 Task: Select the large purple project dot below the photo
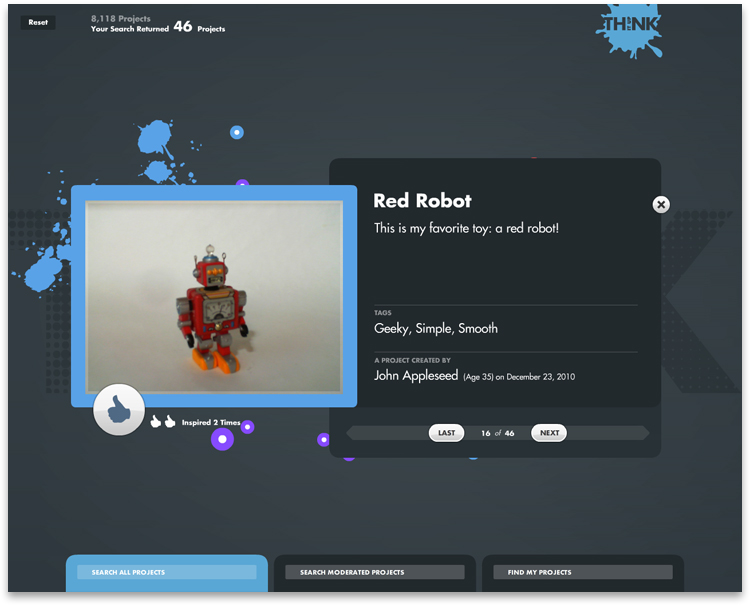(222, 439)
